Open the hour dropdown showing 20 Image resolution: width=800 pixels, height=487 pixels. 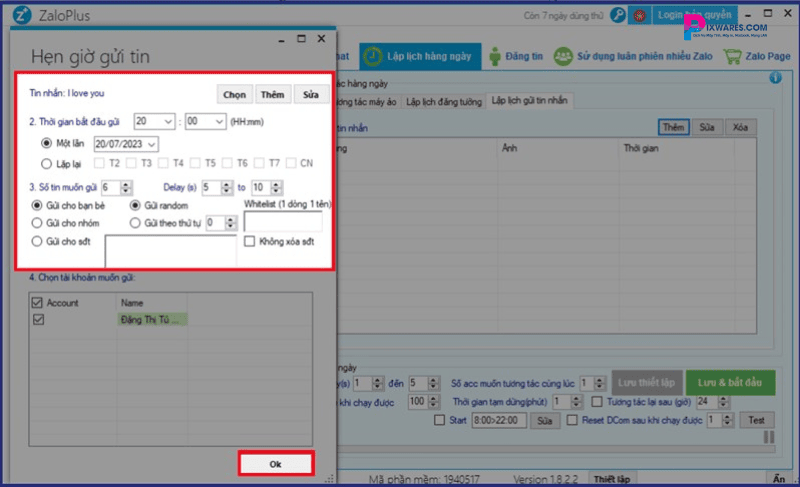coord(154,121)
